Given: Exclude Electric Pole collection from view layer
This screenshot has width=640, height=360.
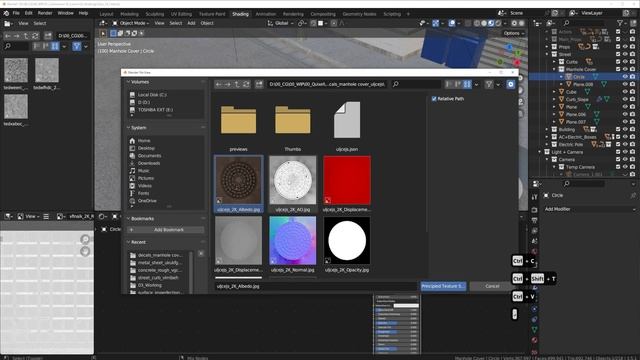Looking at the screenshot, I should point(618,144).
